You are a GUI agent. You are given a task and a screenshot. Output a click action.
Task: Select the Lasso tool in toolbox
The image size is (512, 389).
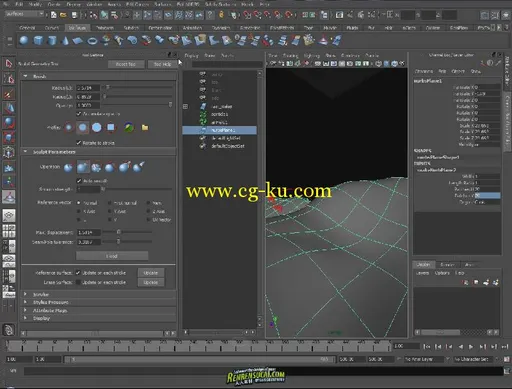[x=9, y=79]
